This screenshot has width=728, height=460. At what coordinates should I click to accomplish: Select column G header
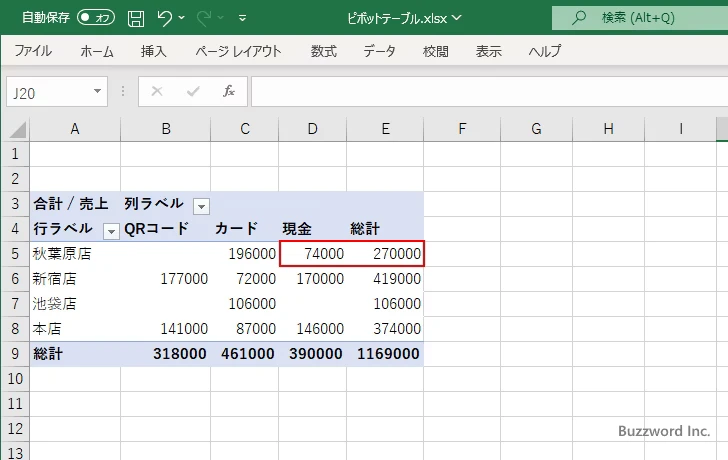pyautogui.click(x=536, y=129)
